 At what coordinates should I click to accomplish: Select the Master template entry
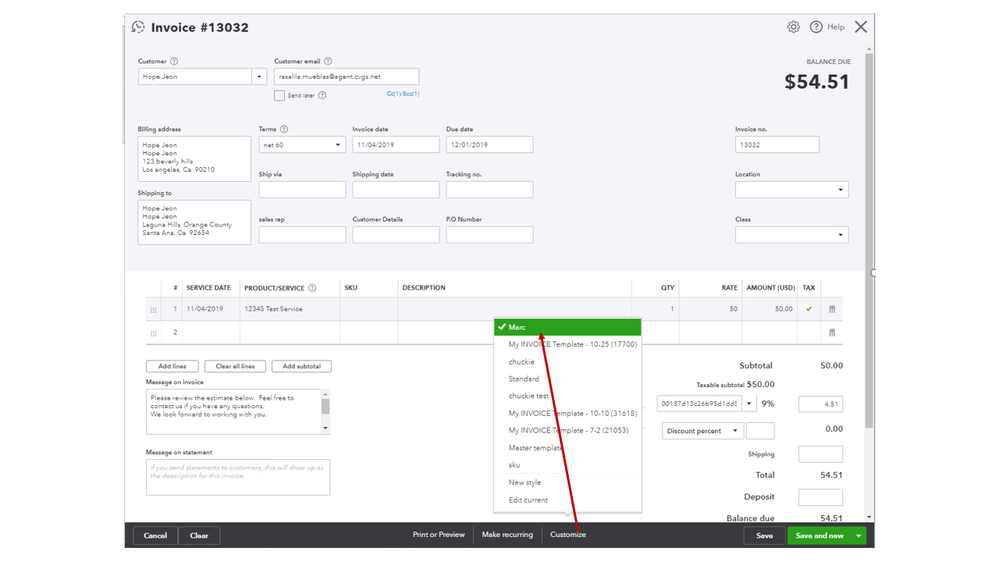tap(535, 448)
